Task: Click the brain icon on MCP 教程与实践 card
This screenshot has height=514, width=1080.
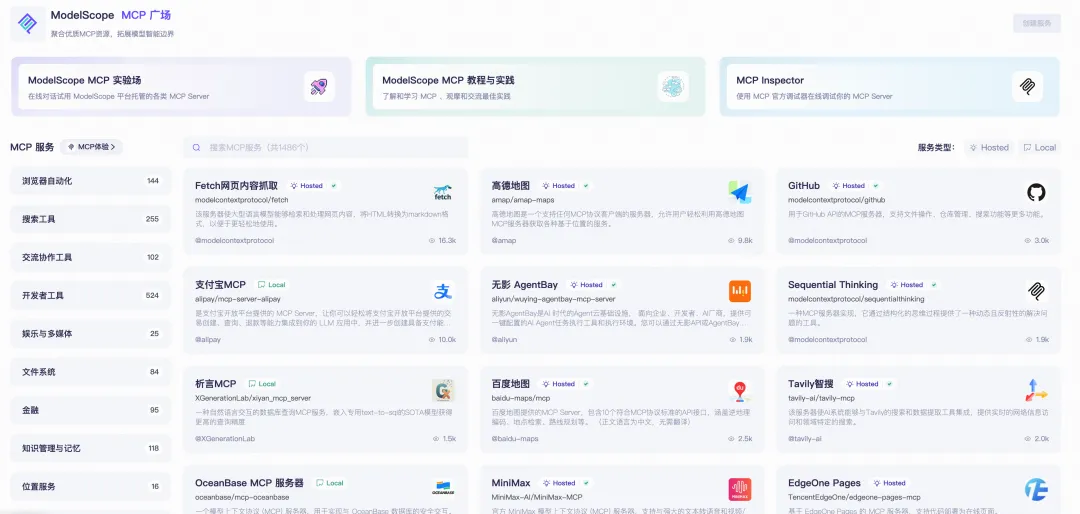Action: [x=673, y=86]
